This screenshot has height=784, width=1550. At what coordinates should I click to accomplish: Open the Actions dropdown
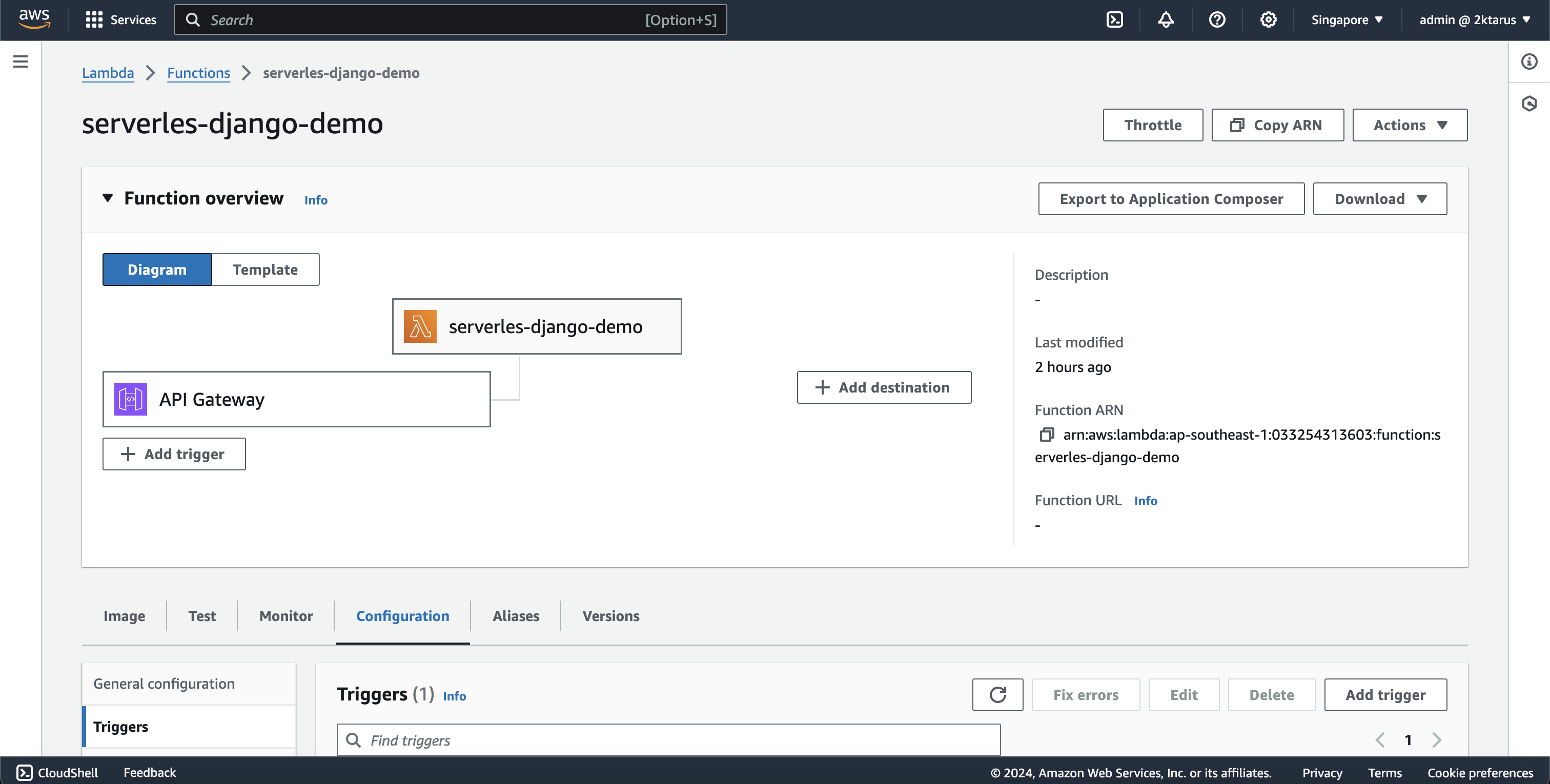tap(1410, 125)
